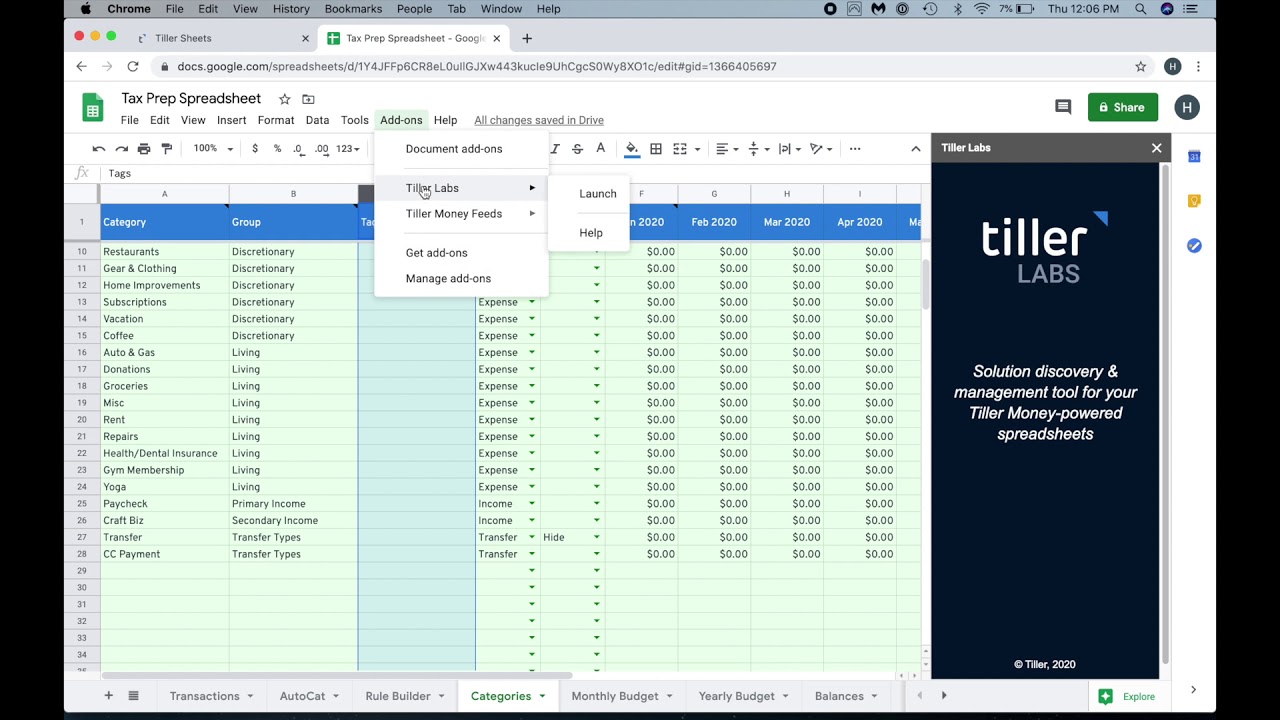Close the Tiller Labs sidebar
The width and height of the screenshot is (1280, 720).
coord(1157,148)
